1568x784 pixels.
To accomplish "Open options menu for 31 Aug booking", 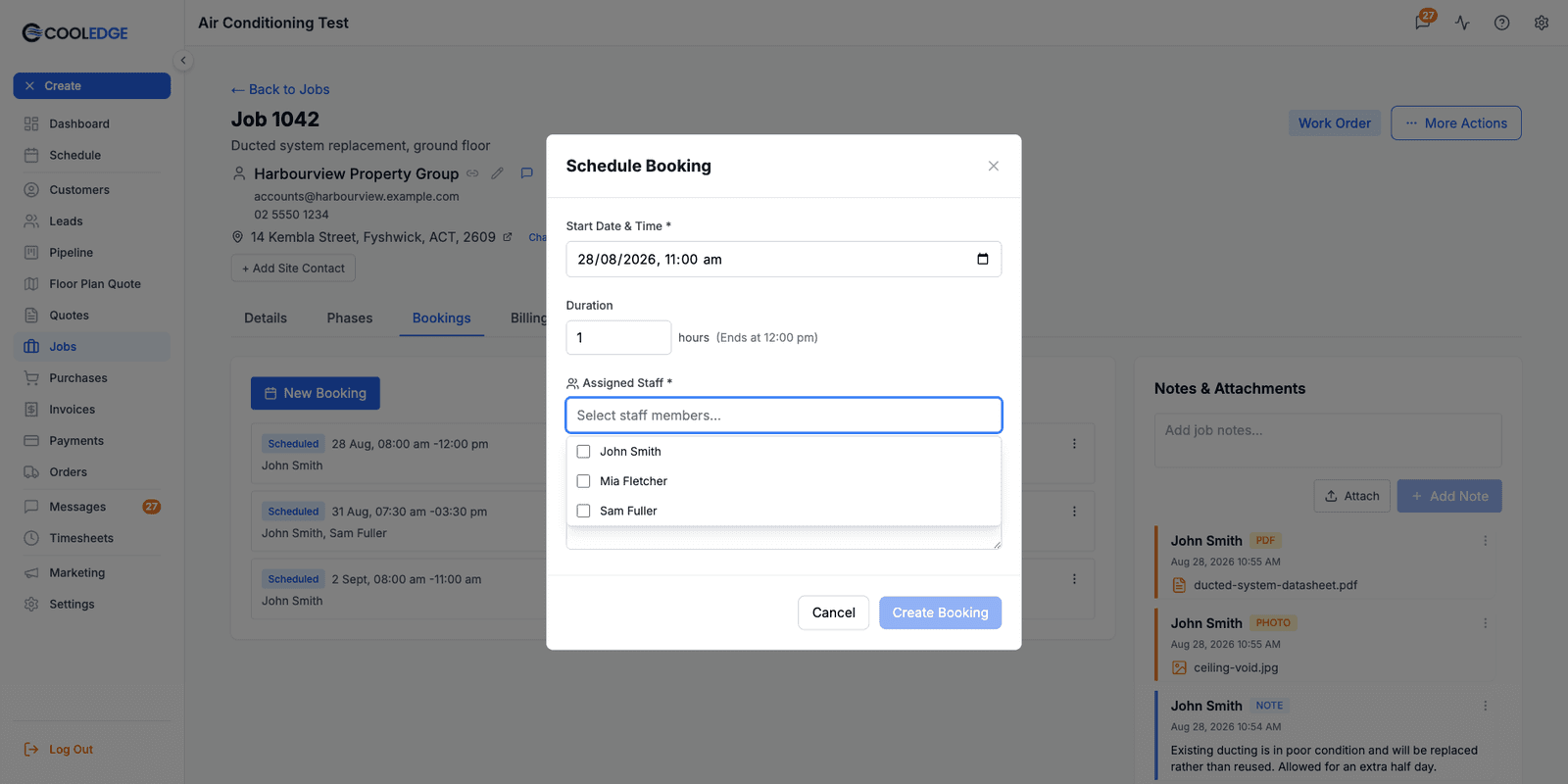I will [x=1074, y=512].
